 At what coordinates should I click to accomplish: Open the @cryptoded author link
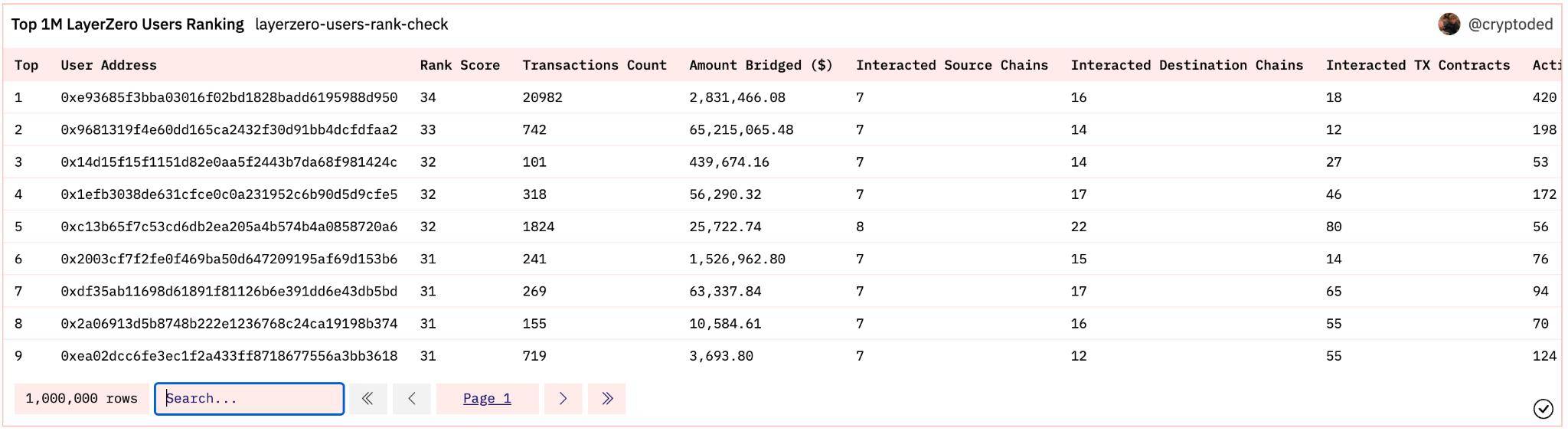1511,24
